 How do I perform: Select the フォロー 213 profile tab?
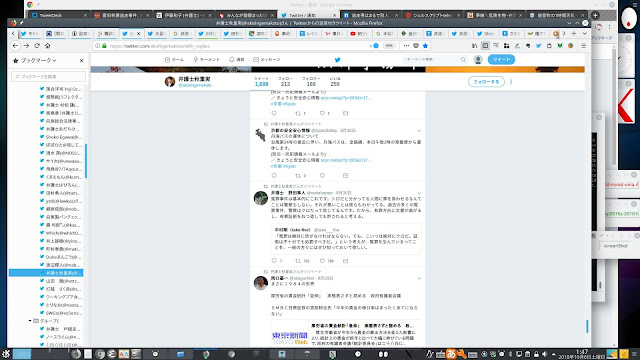[x=285, y=81]
